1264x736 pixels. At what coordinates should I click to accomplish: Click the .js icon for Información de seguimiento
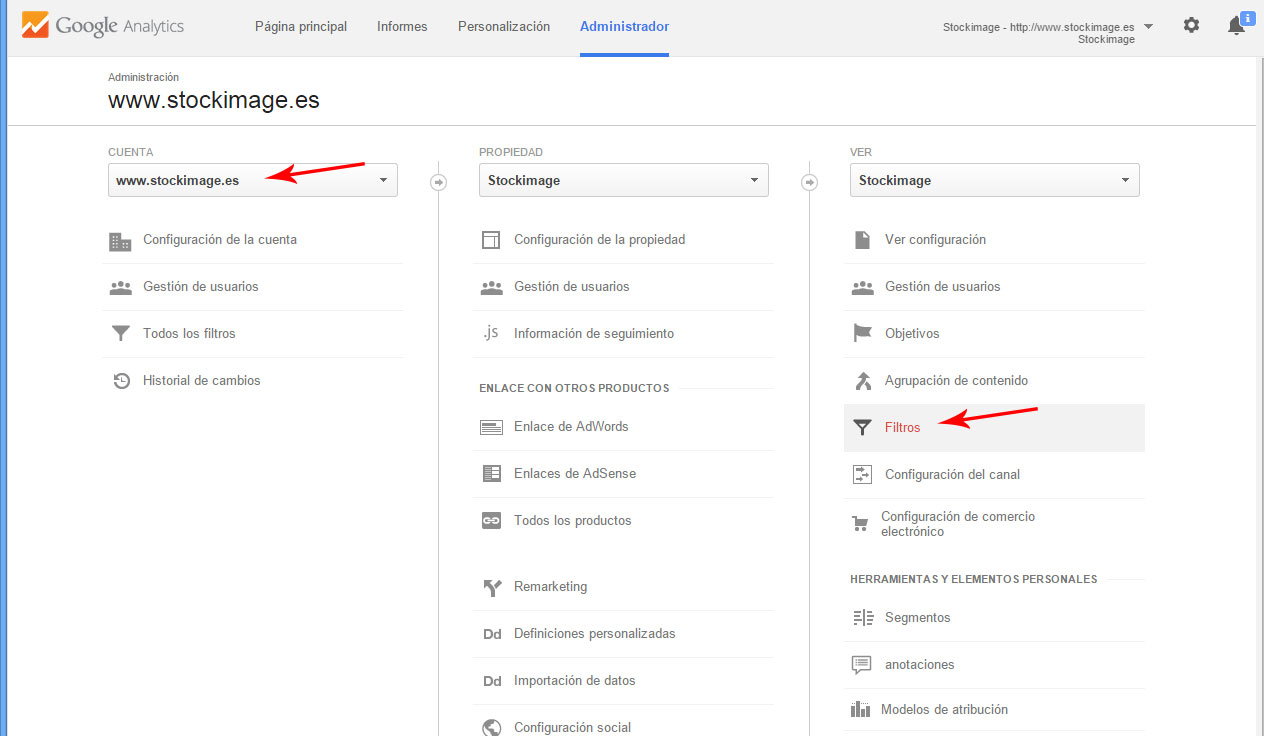point(490,333)
